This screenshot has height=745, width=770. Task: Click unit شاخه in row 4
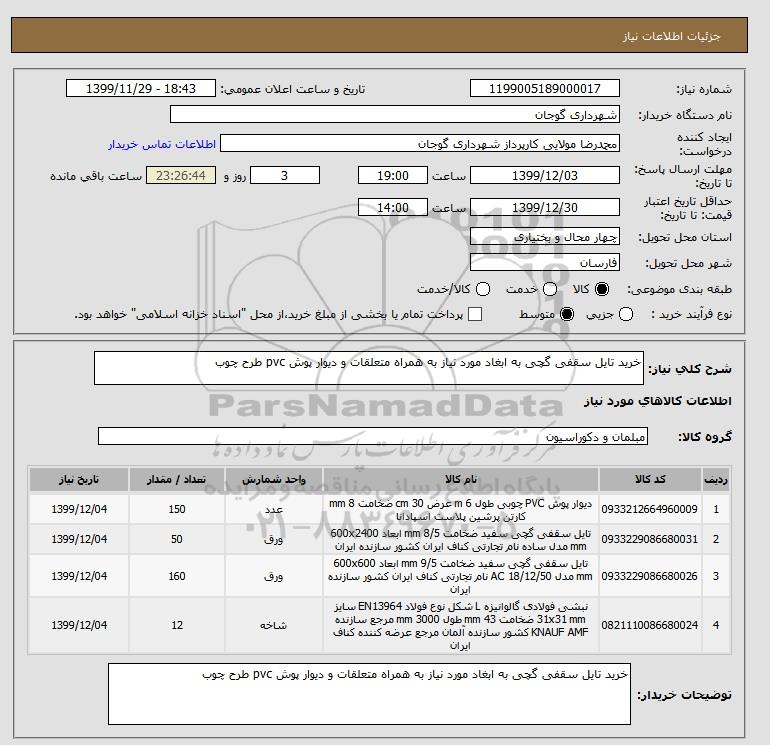(x=274, y=625)
